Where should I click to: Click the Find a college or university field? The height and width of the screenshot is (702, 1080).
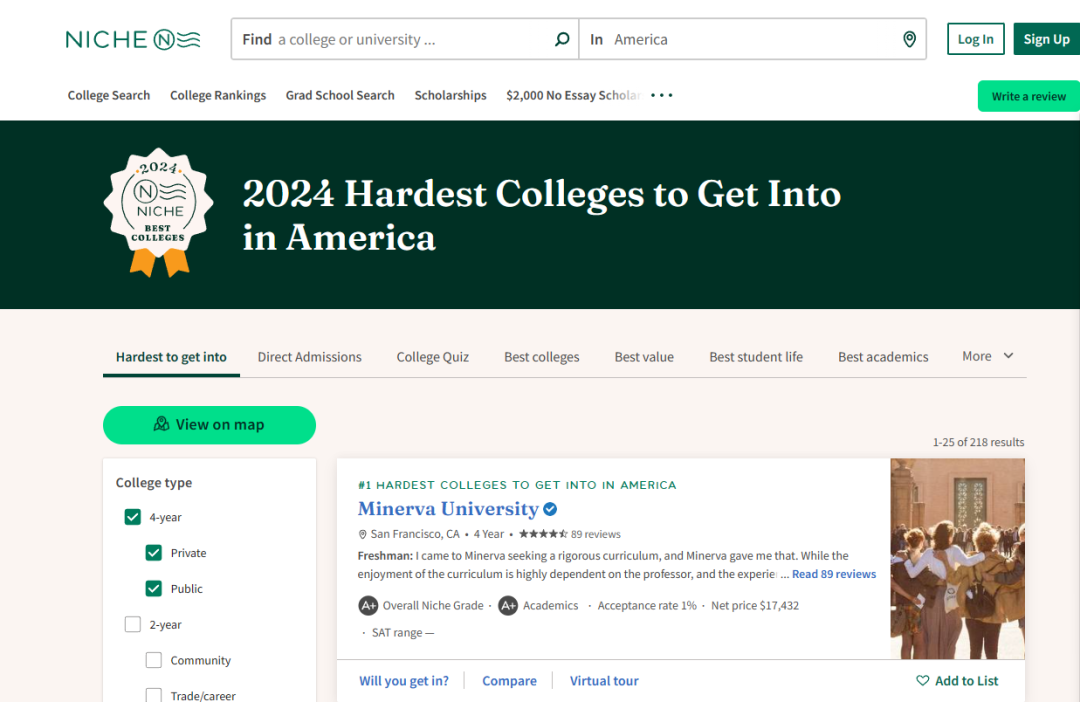pyautogui.click(x=404, y=39)
